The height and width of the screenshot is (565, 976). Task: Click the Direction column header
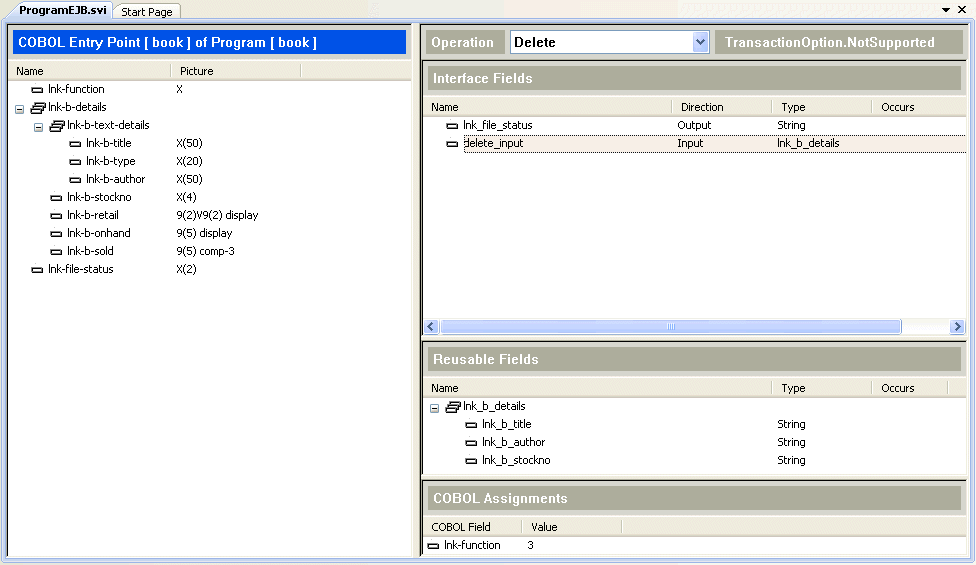click(702, 107)
